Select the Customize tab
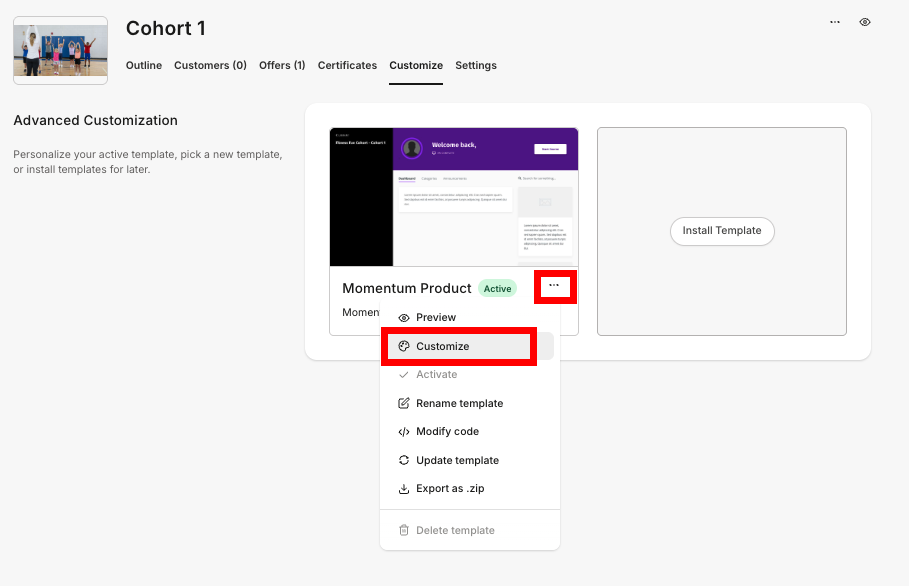 (x=416, y=65)
